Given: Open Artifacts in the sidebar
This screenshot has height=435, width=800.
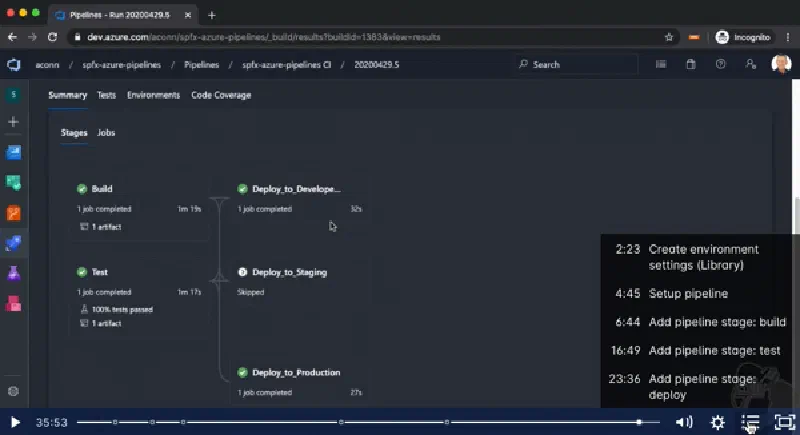Looking at the screenshot, I should click(x=14, y=304).
